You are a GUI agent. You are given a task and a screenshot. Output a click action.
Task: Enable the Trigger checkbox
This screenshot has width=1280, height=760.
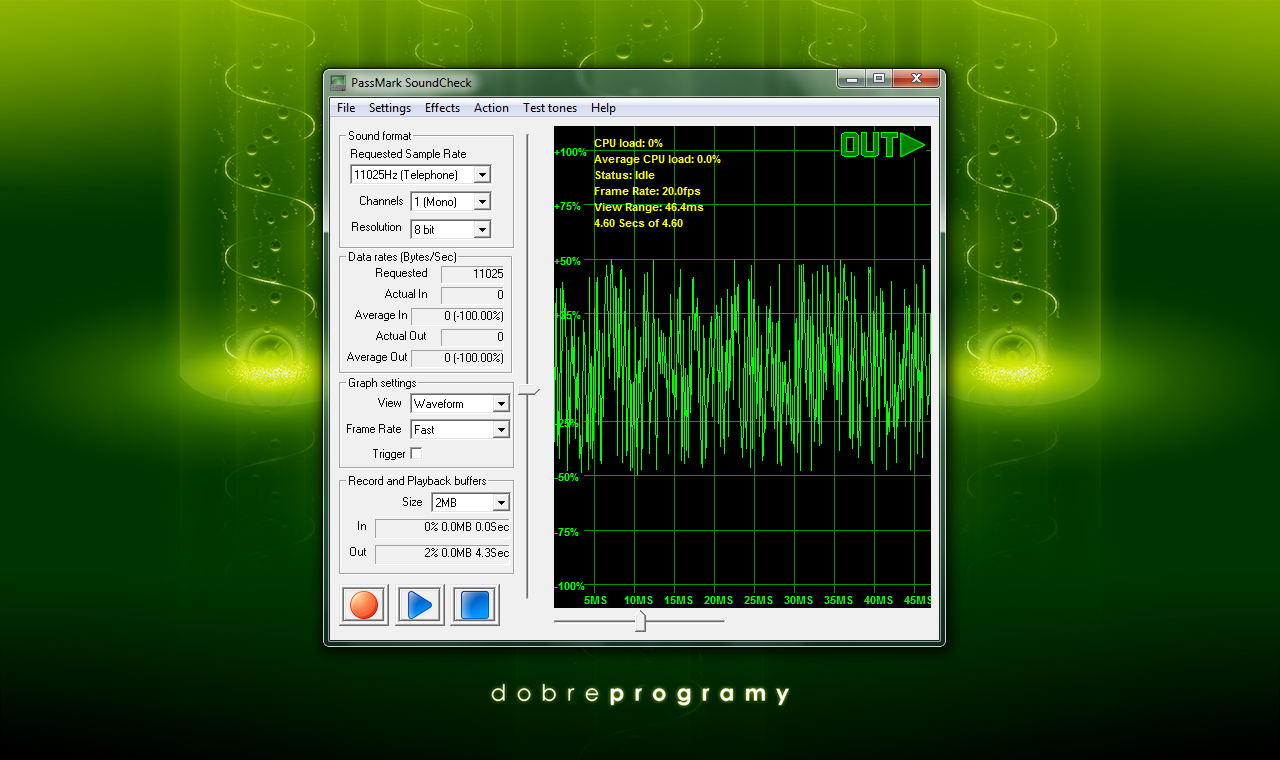coord(416,454)
